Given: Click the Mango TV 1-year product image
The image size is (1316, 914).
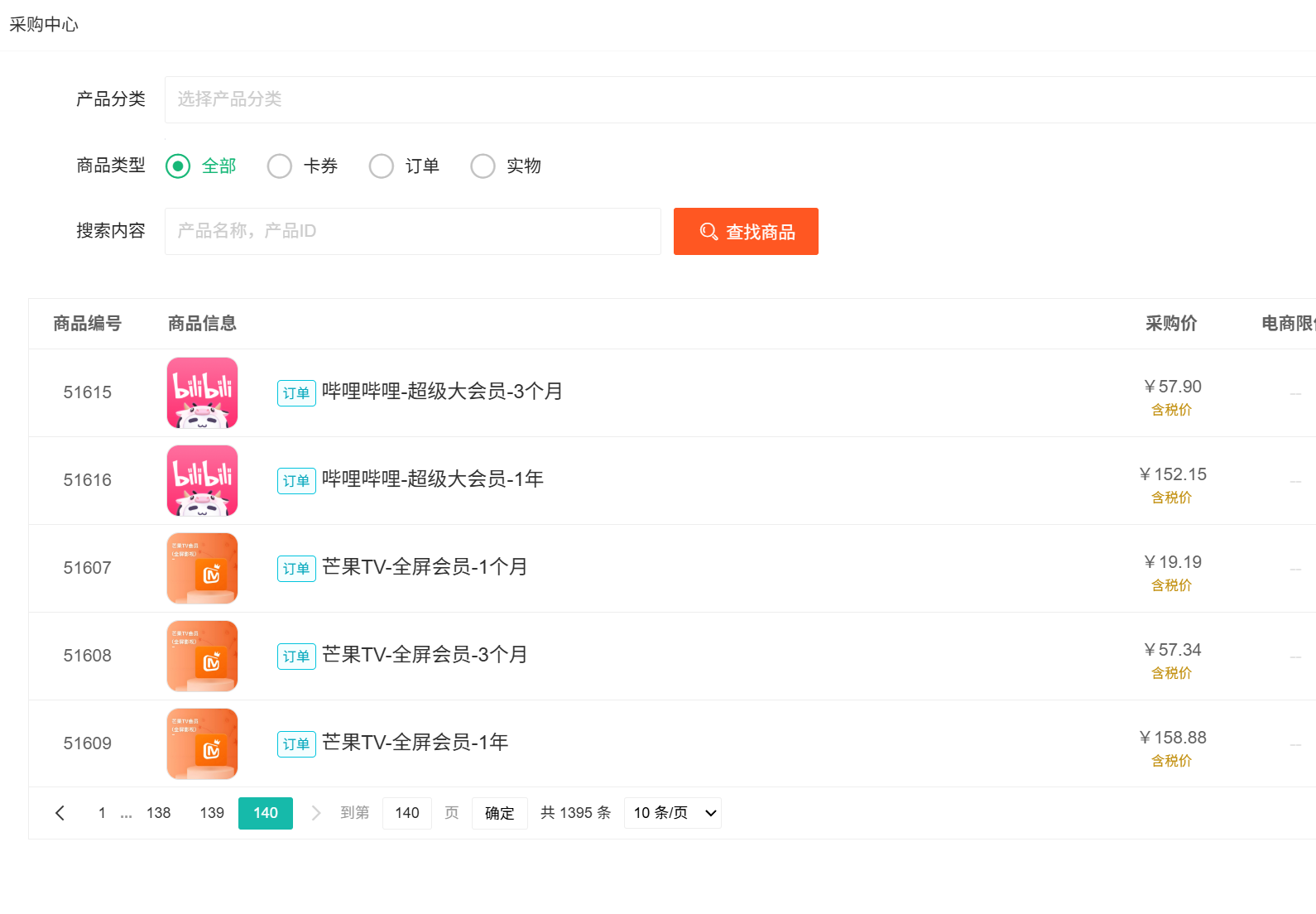Looking at the screenshot, I should 202,743.
